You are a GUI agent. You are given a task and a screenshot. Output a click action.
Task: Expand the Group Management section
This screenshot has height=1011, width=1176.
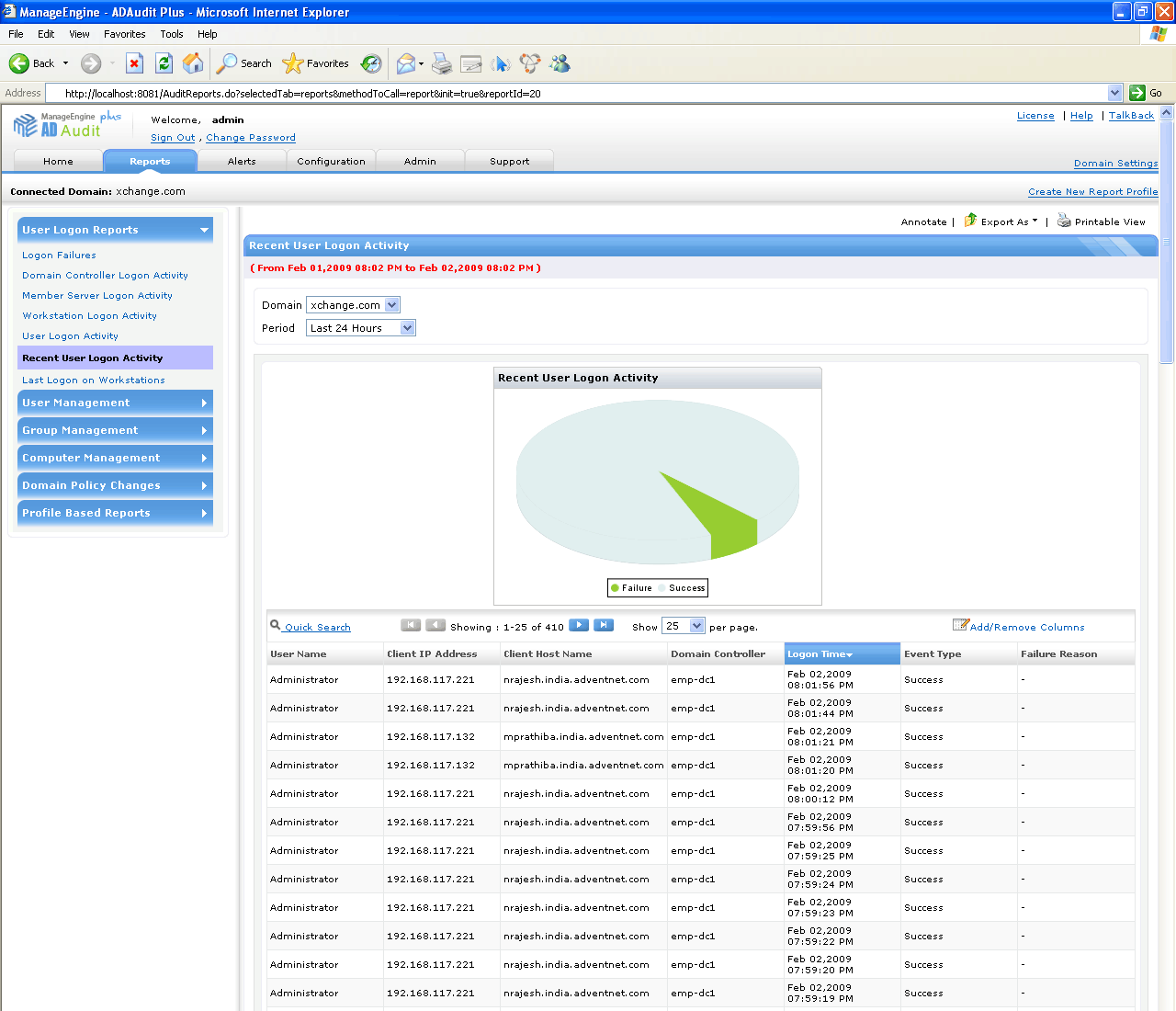[115, 430]
